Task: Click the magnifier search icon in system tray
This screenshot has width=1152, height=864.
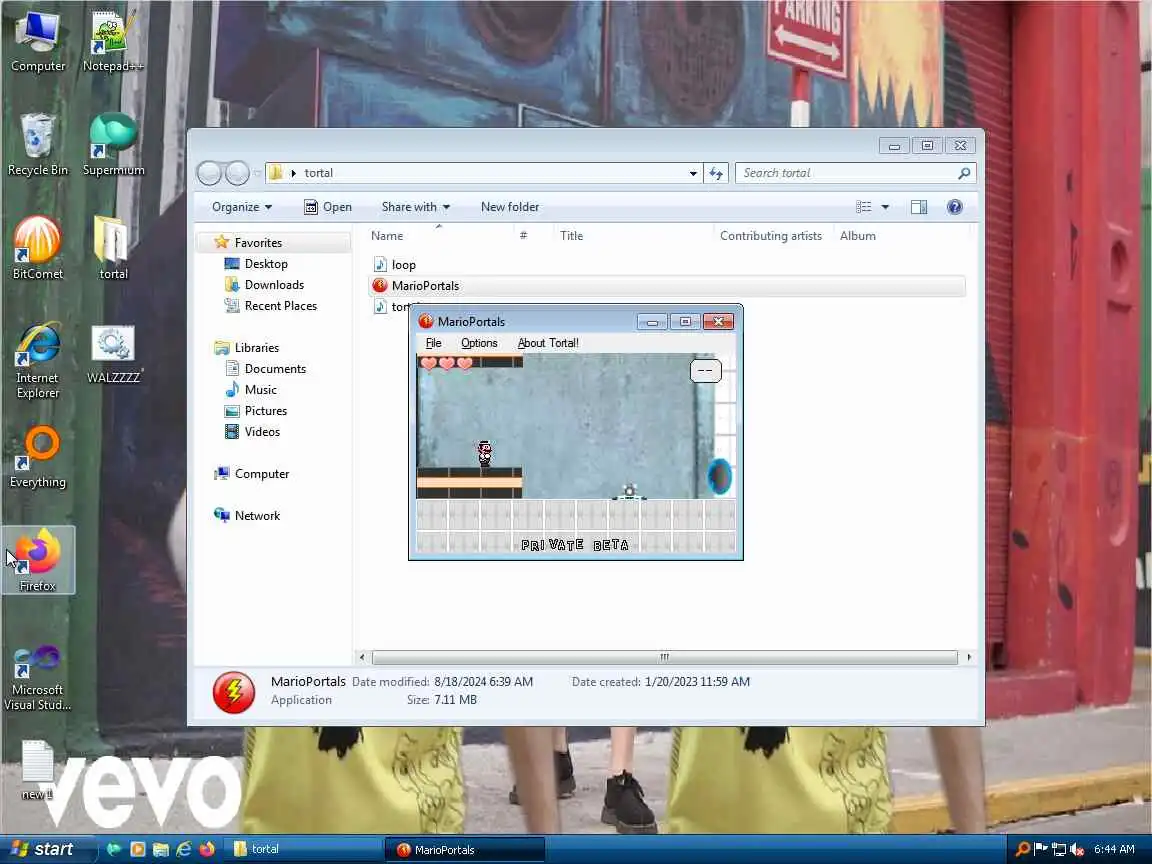Action: click(1022, 849)
